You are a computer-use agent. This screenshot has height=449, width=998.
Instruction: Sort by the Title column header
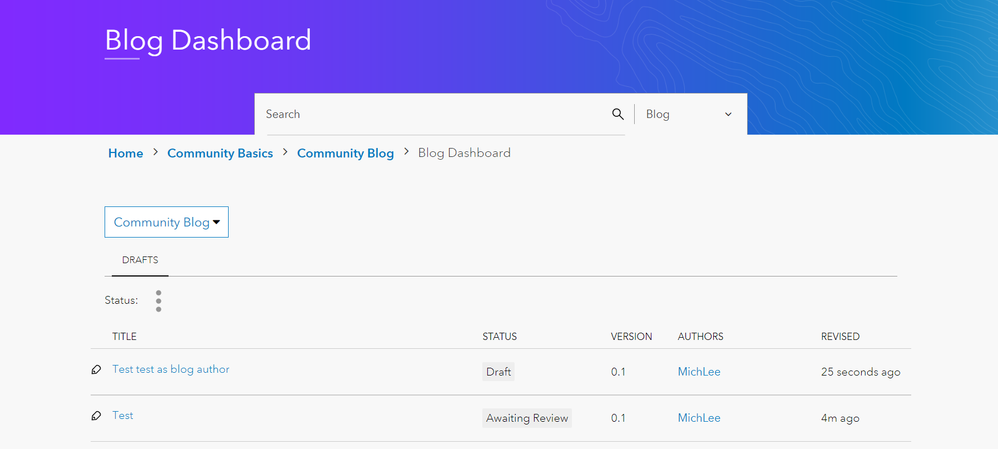coord(124,337)
